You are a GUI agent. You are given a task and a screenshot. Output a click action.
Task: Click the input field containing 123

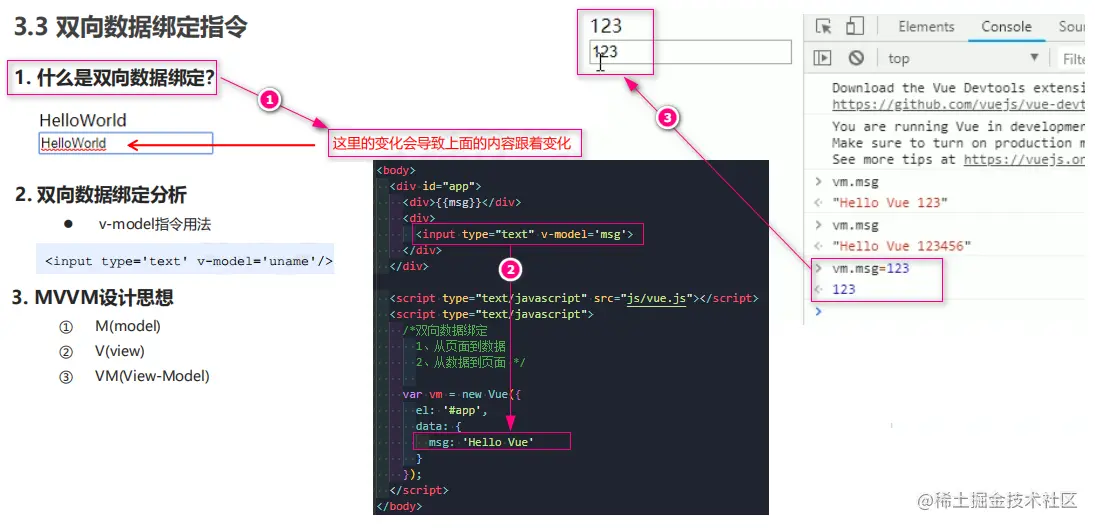tap(691, 52)
